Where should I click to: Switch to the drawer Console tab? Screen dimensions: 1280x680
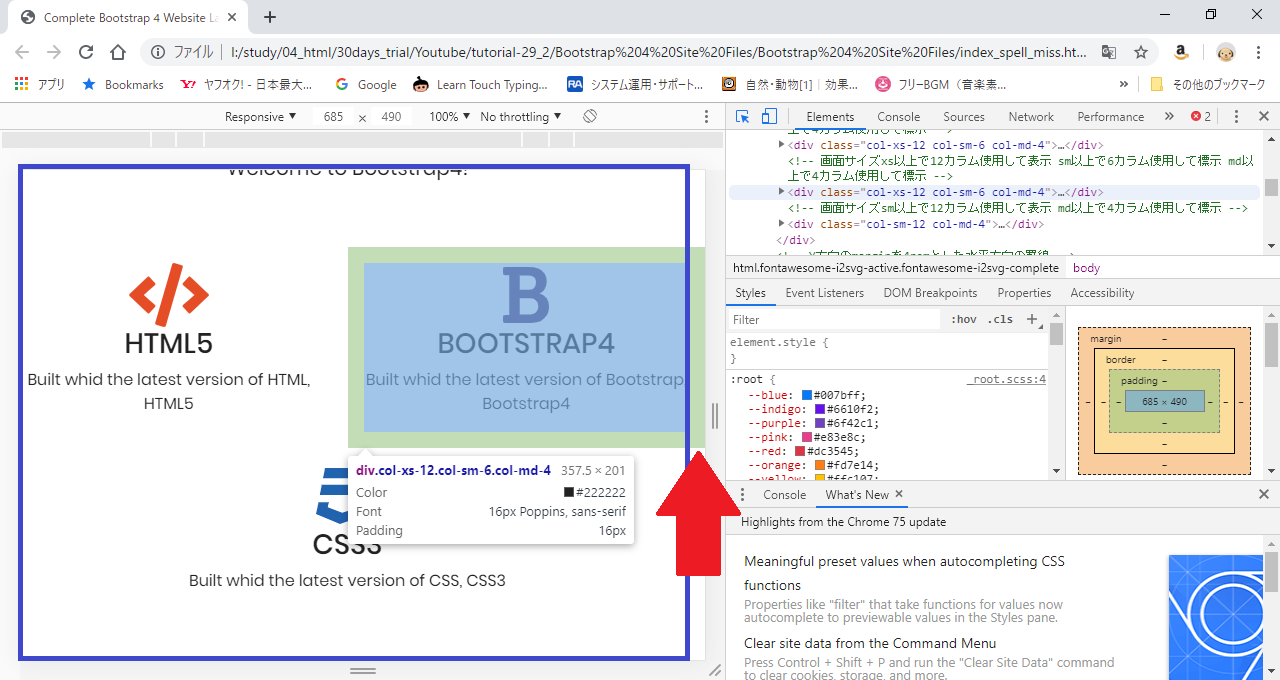(784, 495)
